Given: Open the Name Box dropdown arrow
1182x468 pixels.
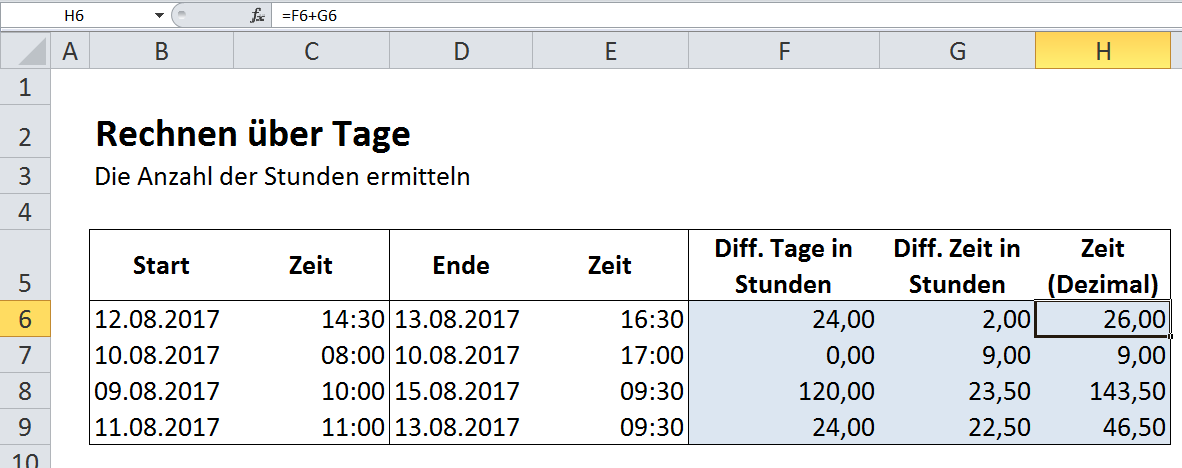Looking at the screenshot, I should 158,15.
